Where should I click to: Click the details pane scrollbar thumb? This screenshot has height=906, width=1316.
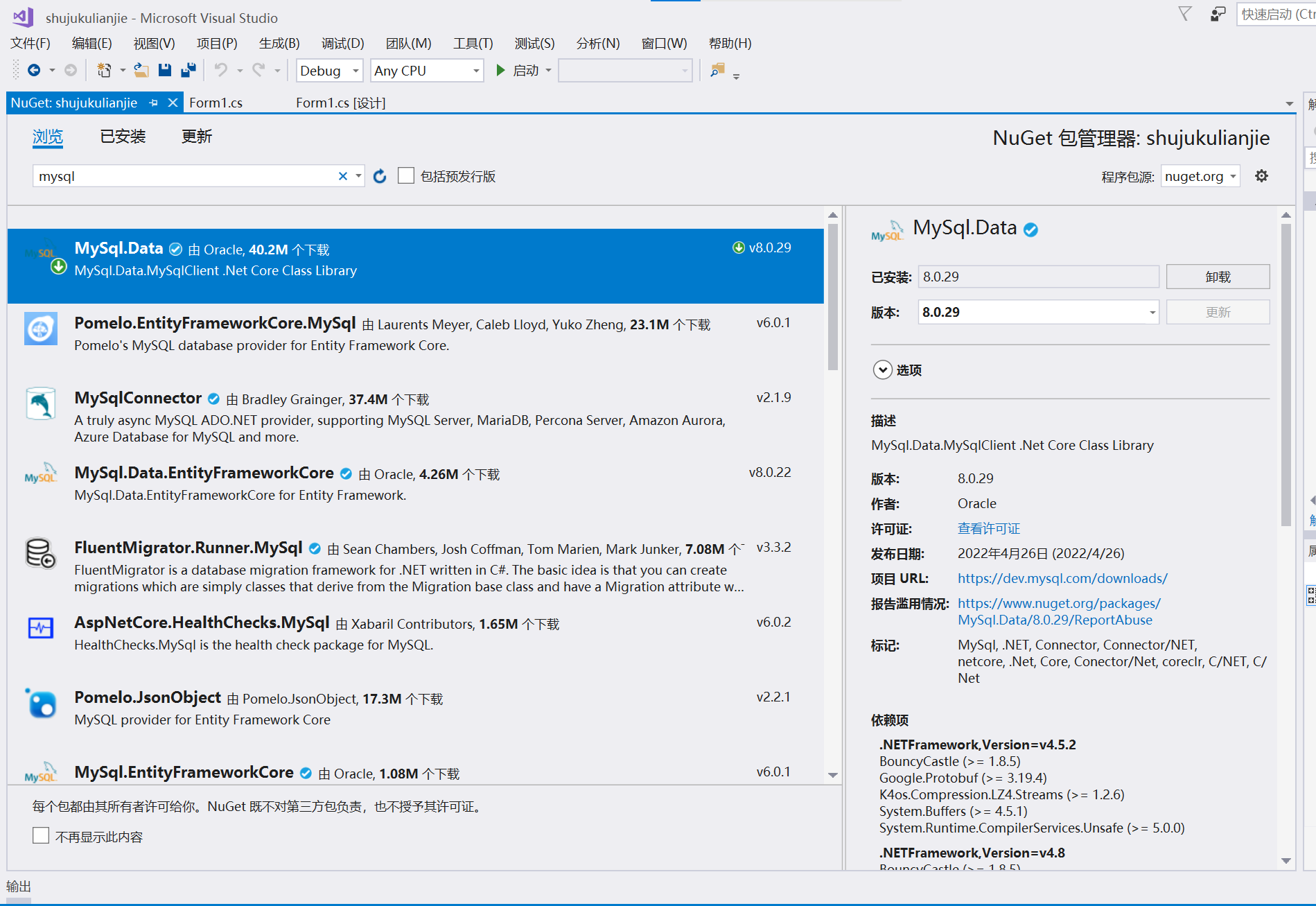[1286, 374]
